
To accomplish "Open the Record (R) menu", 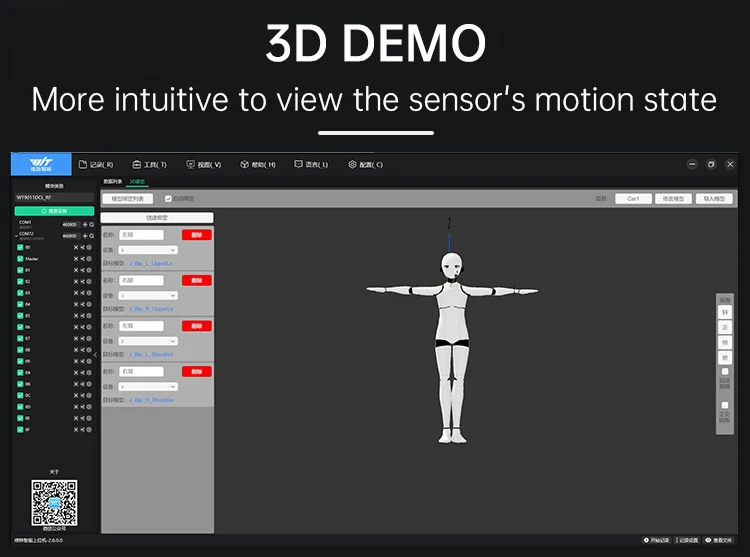I will (96, 164).
